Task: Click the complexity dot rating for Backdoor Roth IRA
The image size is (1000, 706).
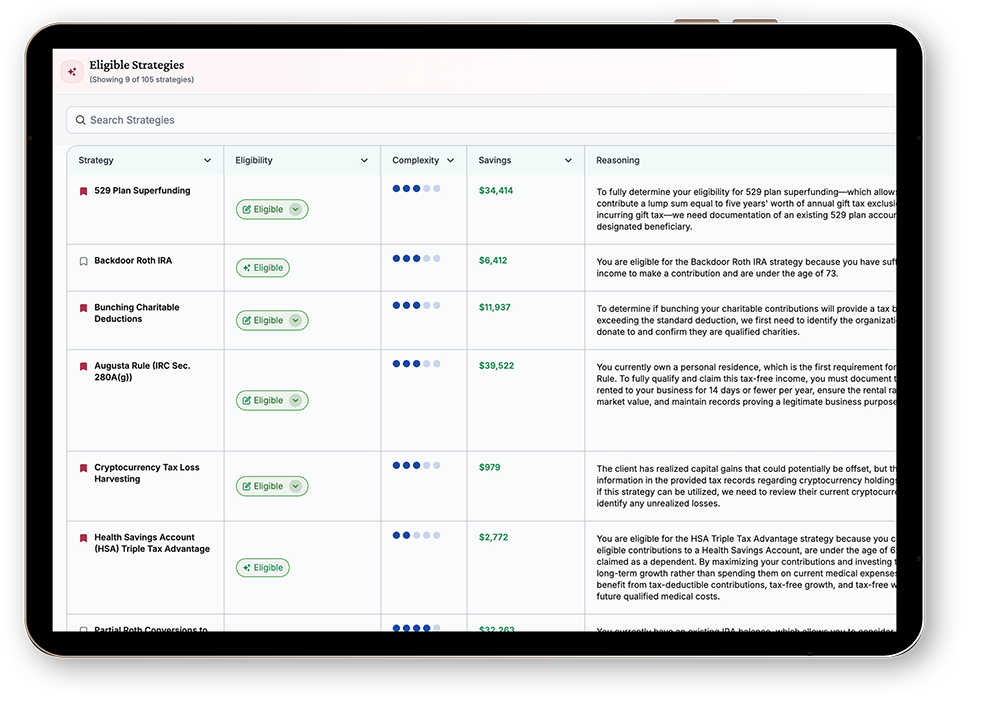Action: 417,257
